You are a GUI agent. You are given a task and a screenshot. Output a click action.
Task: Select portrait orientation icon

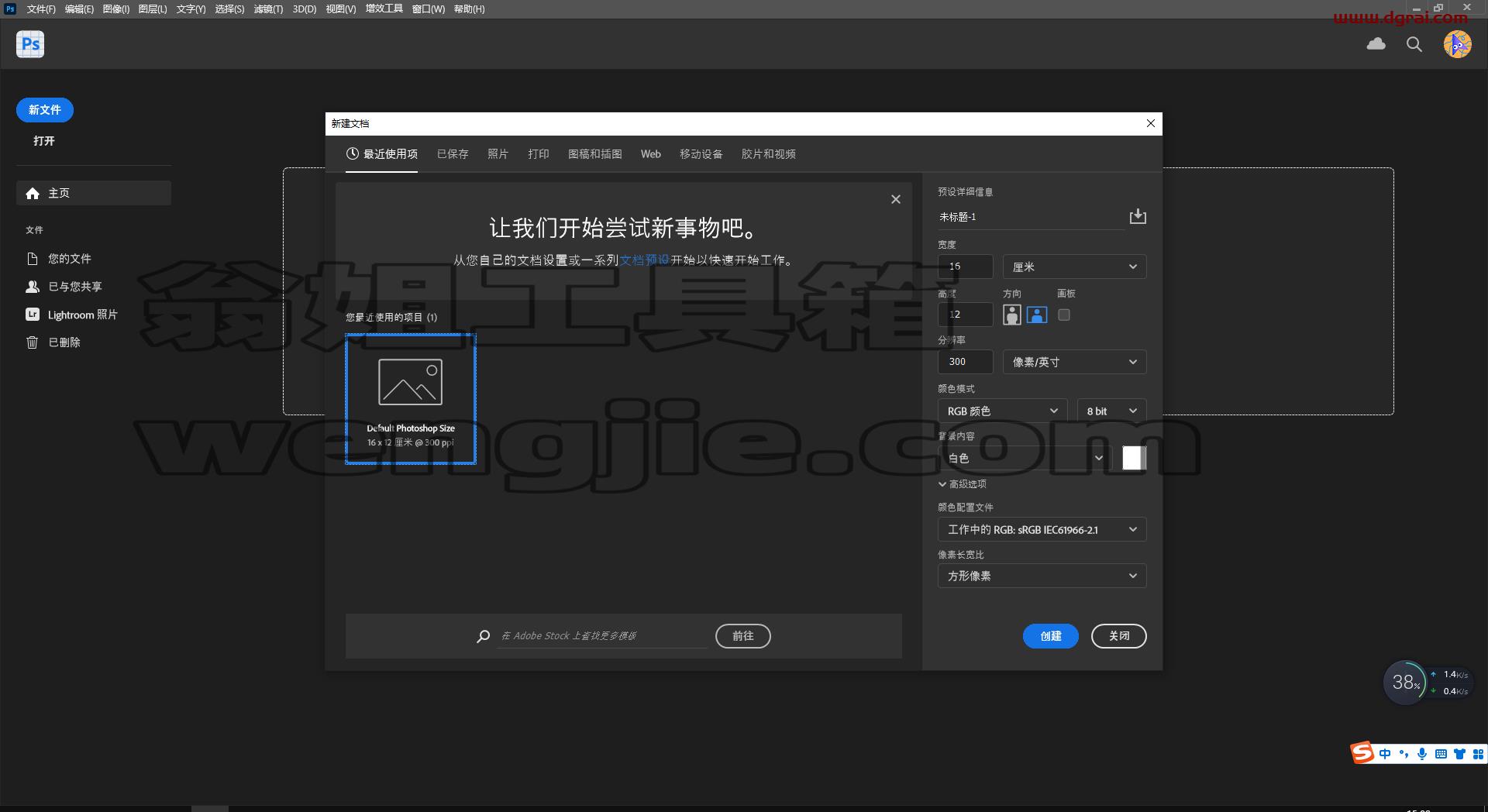click(x=1011, y=315)
